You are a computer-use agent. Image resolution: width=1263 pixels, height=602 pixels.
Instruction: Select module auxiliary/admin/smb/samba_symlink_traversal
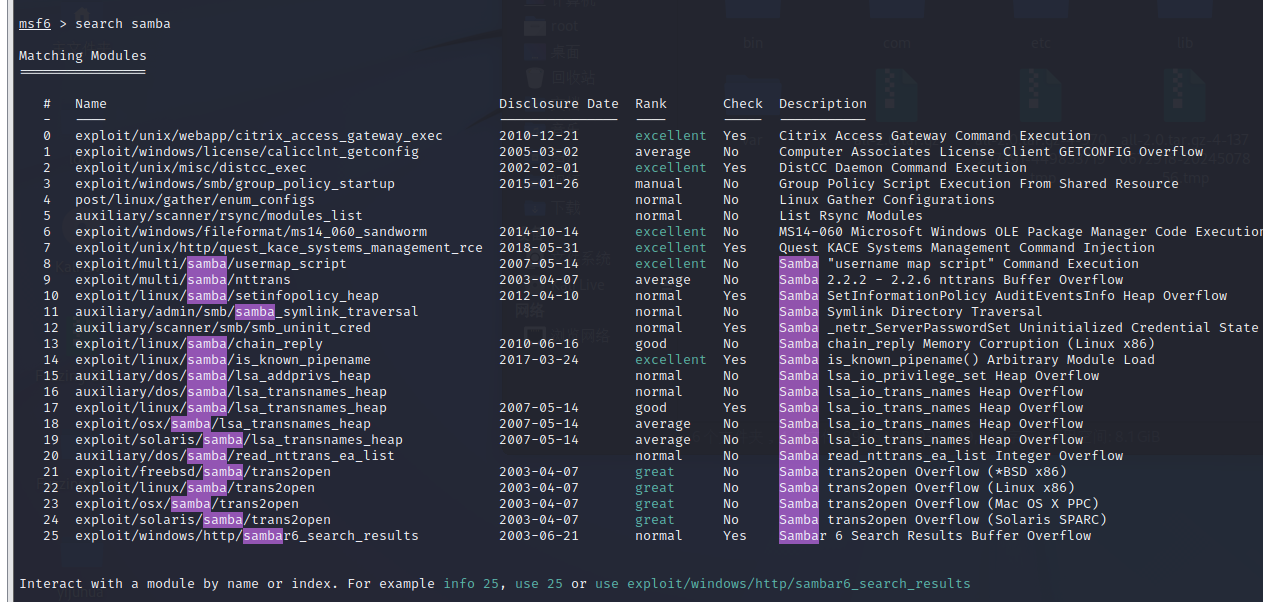click(247, 311)
